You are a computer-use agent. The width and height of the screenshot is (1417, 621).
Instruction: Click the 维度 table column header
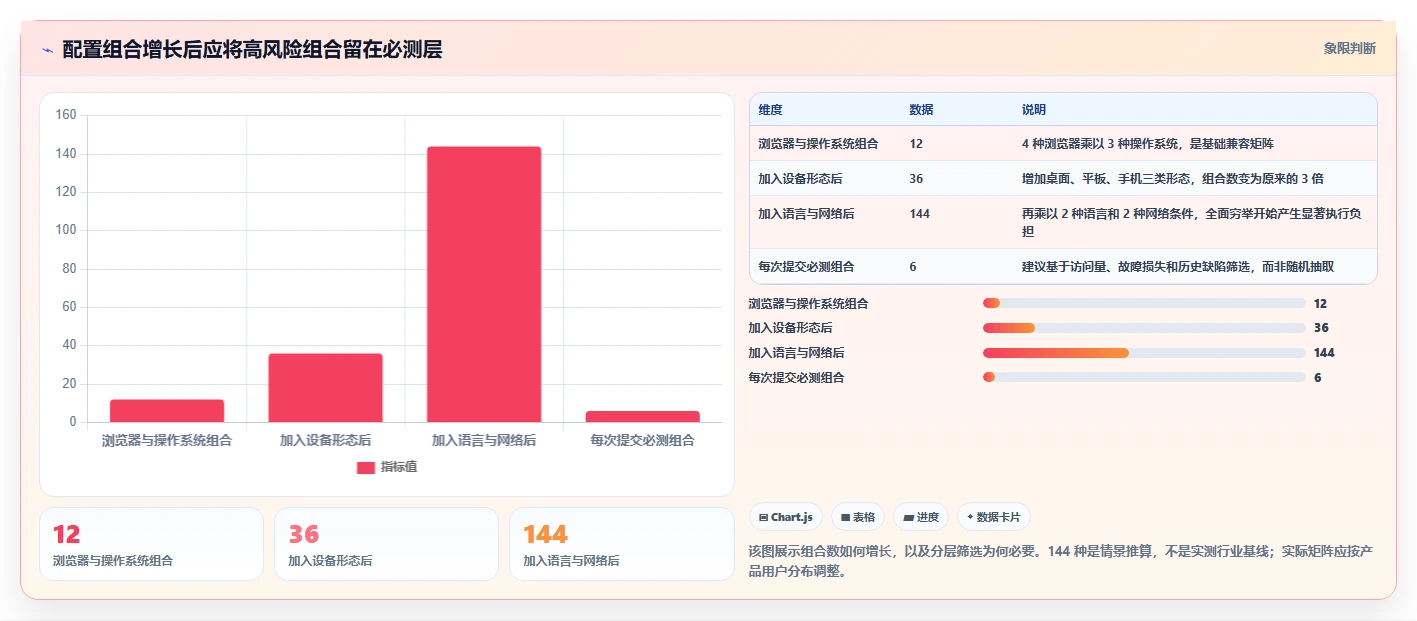click(x=770, y=109)
